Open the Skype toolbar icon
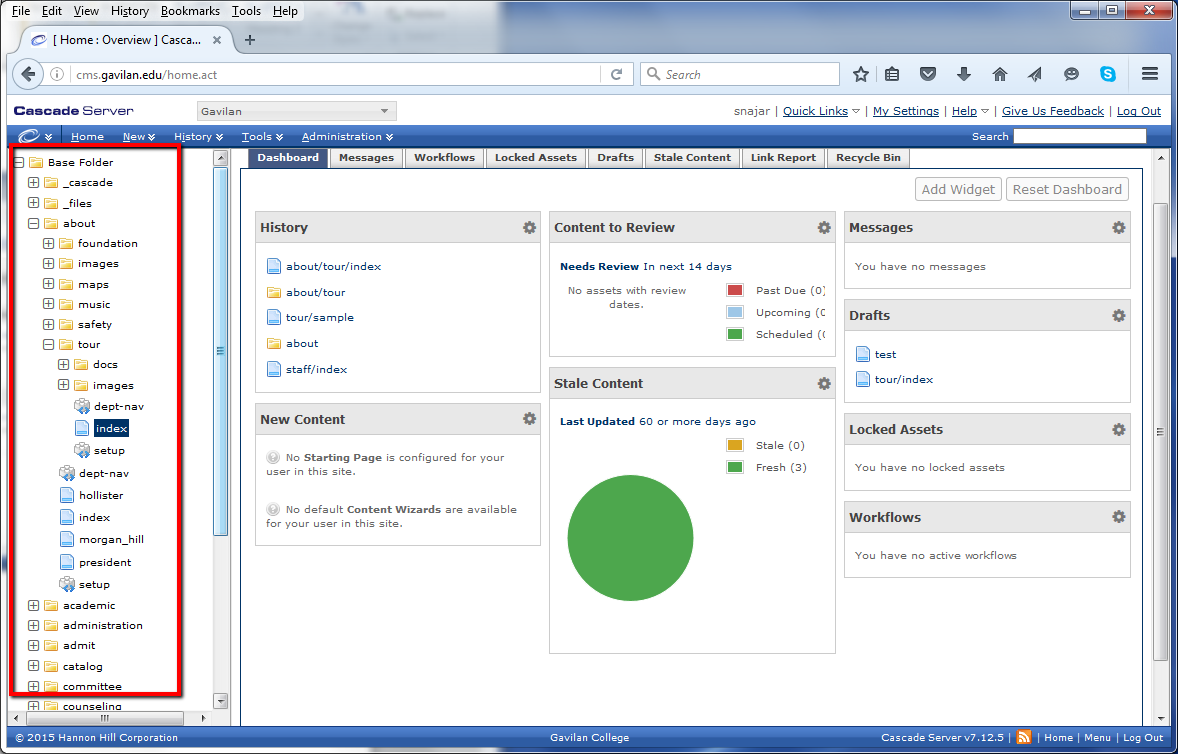The image size is (1178, 754). (x=1108, y=75)
